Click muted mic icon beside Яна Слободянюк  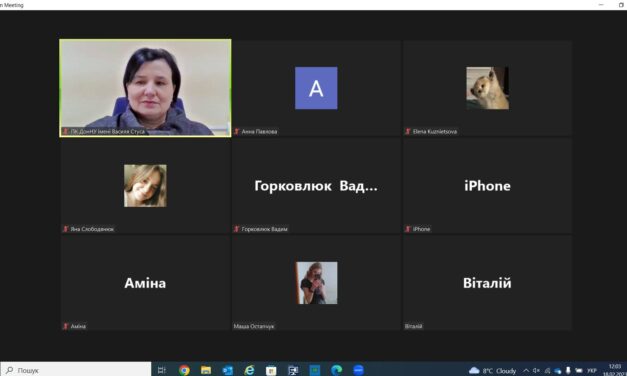[x=66, y=229]
